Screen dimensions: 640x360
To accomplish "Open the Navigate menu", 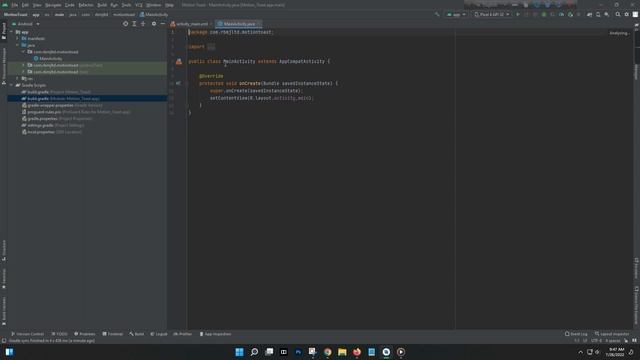I will pos(53,5).
